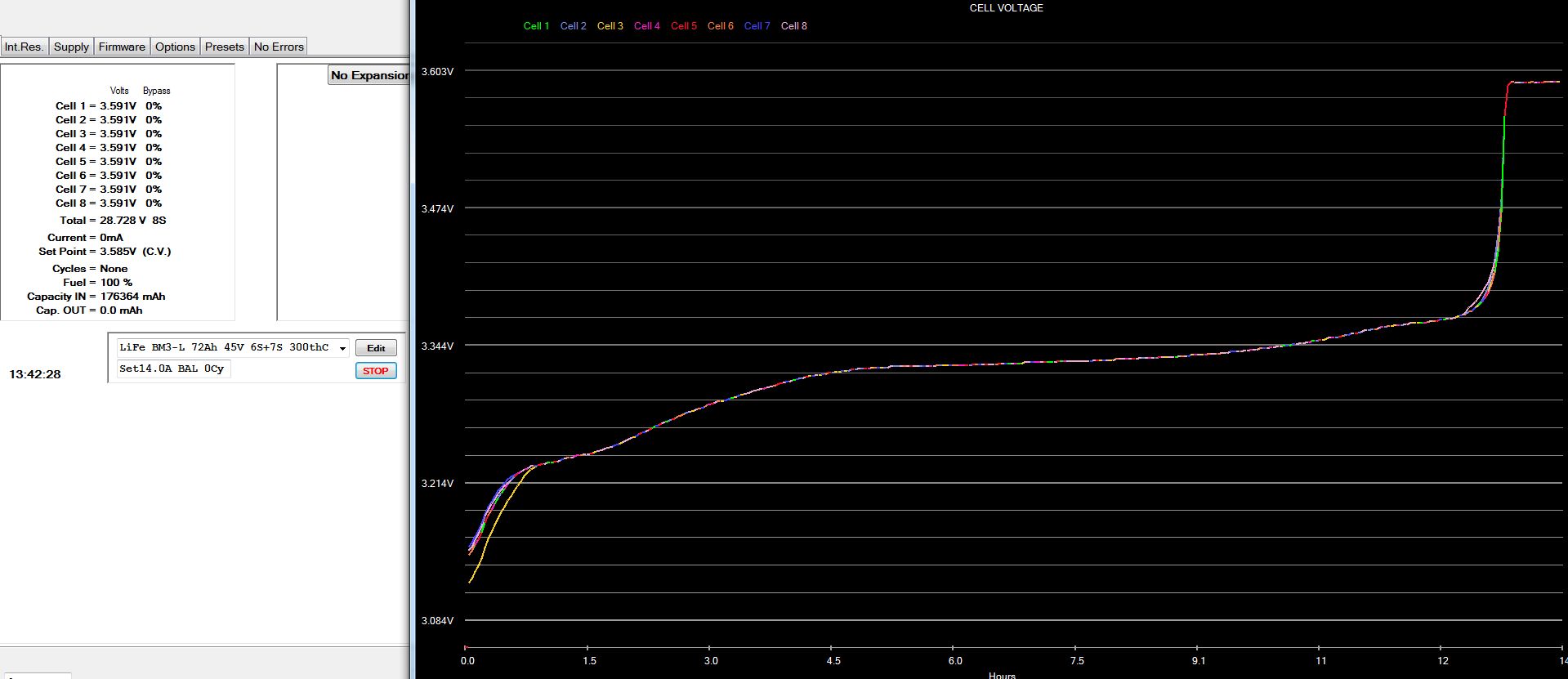1568x679 pixels.
Task: Click the No Errors status tab
Action: pyautogui.click(x=279, y=47)
